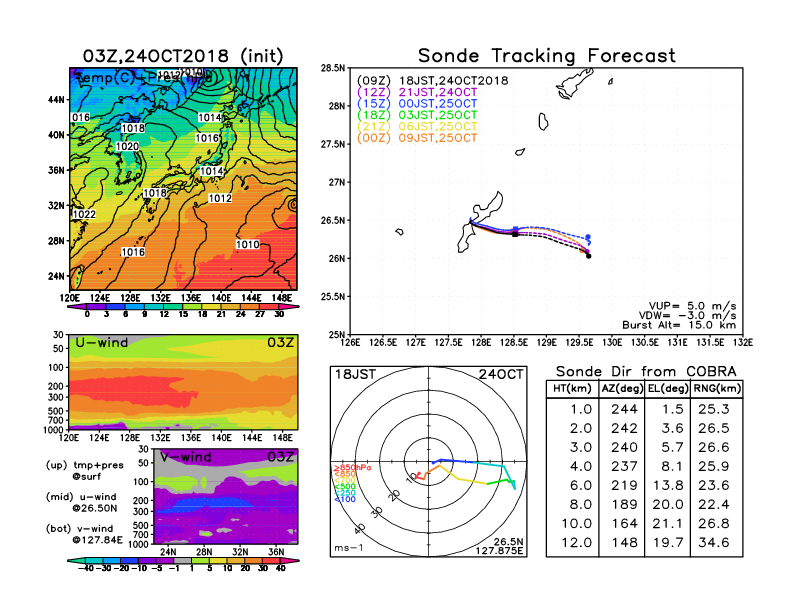Click azimuth value 219 in the 6.0 km row
This screenshot has width=792, height=612.
coord(624,485)
